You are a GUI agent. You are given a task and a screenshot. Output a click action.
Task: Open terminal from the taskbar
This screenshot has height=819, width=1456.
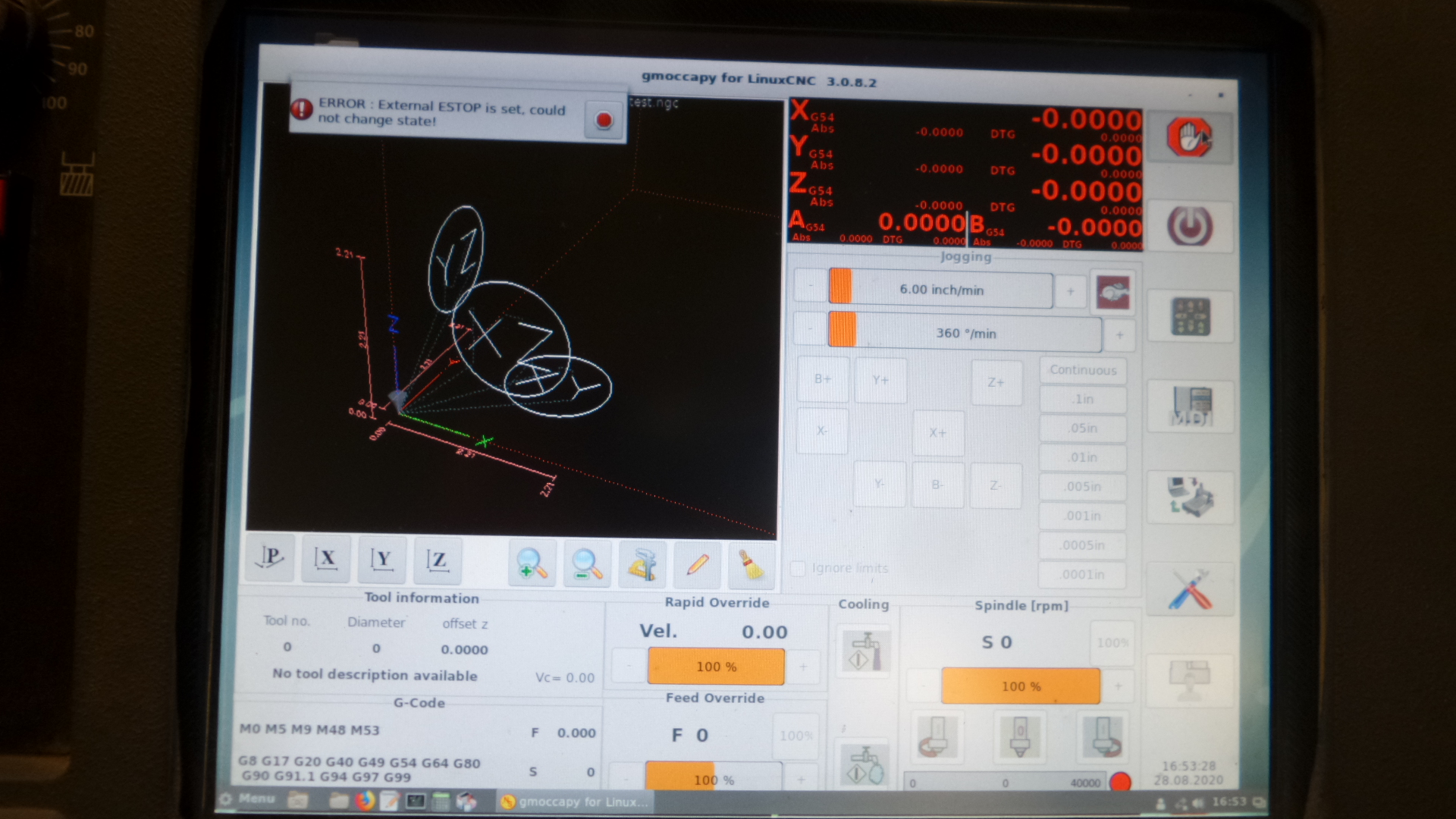coord(416,800)
